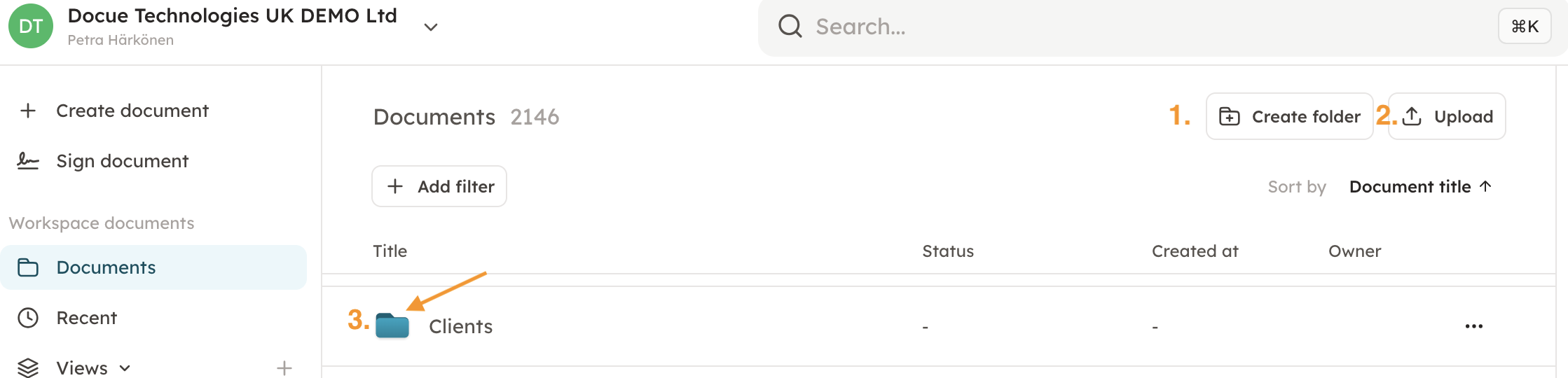Open the Clients row more-options menu
The image size is (1568, 378).
click(1473, 326)
